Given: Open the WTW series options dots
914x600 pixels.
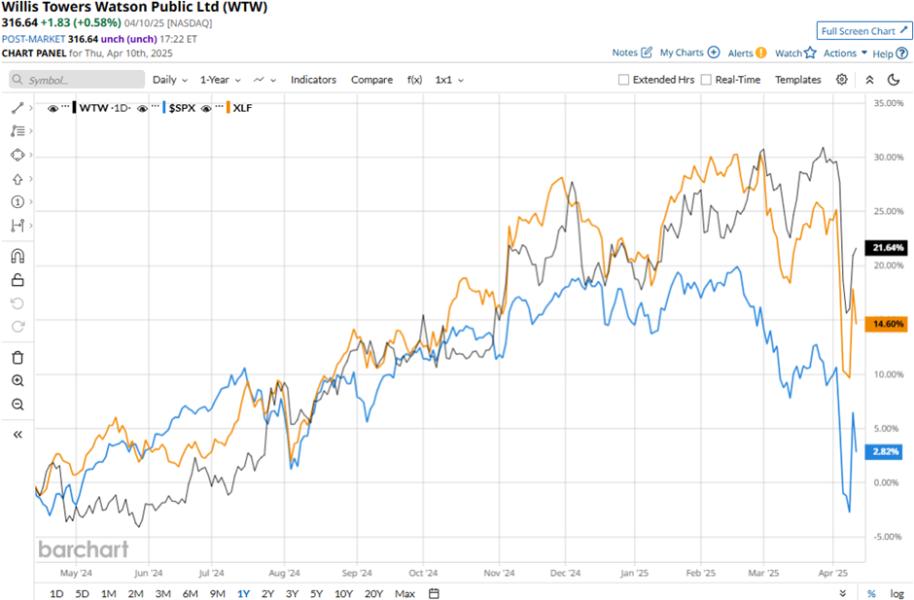Looking at the screenshot, I should (65, 107).
